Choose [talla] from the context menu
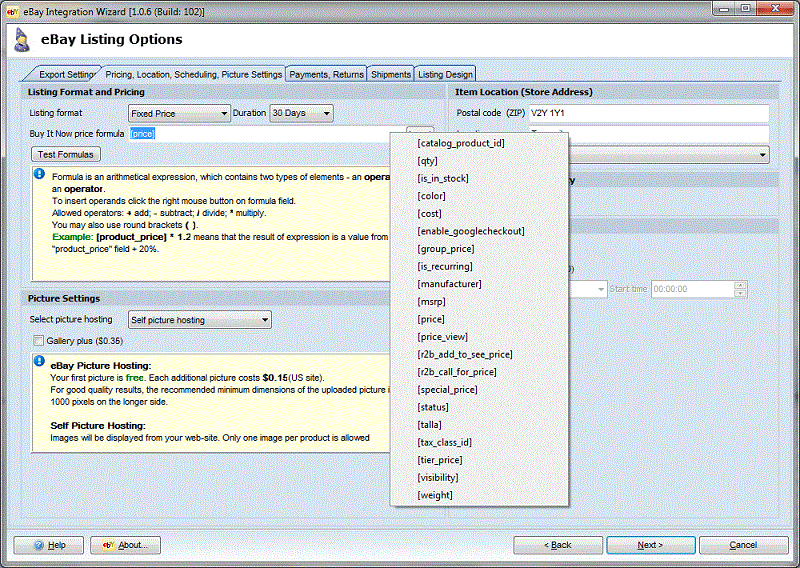Screen dimensions: 800x568 479,425
